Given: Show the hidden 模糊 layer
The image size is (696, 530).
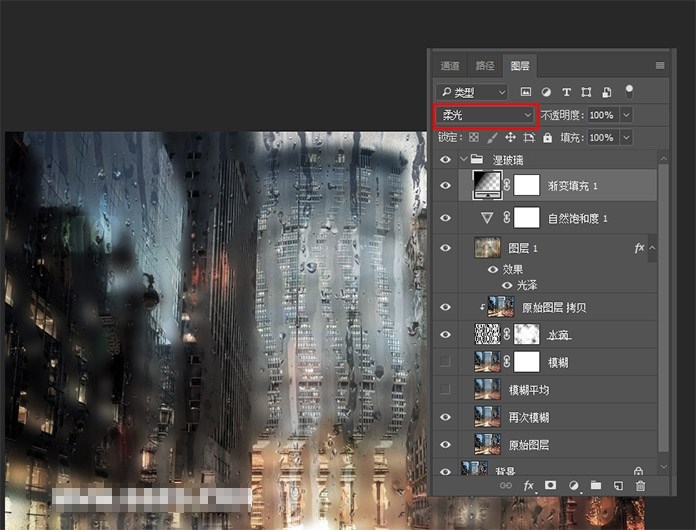Looking at the screenshot, I should pyautogui.click(x=445, y=362).
